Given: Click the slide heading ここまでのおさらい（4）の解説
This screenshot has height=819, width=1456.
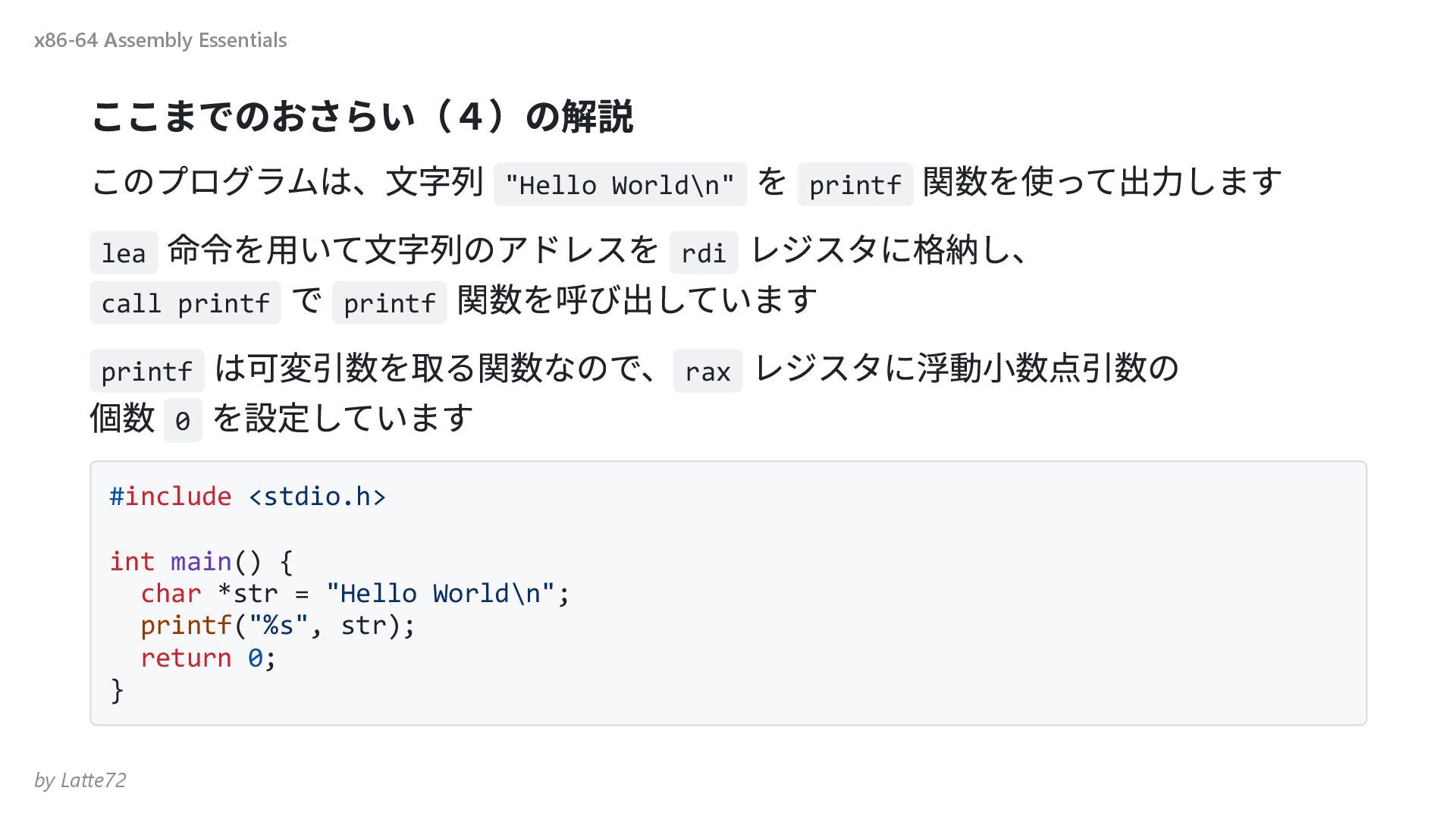Looking at the screenshot, I should 362,117.
